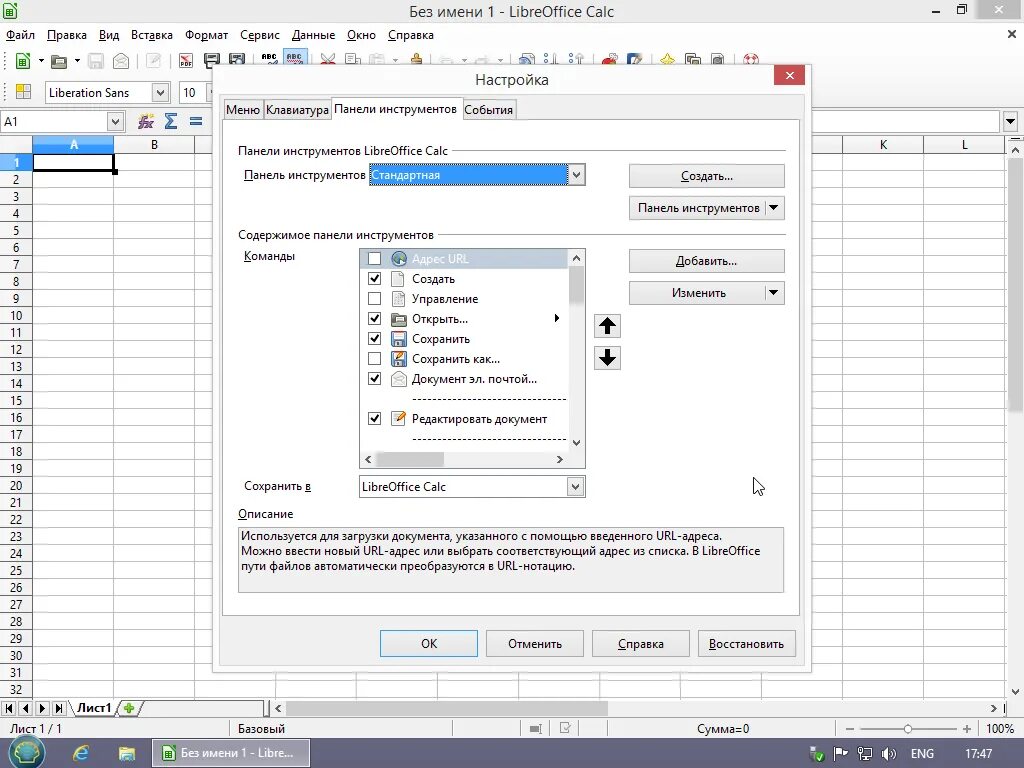Viewport: 1024px width, 768px height.
Task: Click the zoom slider handle in the status bar
Action: coord(908,728)
